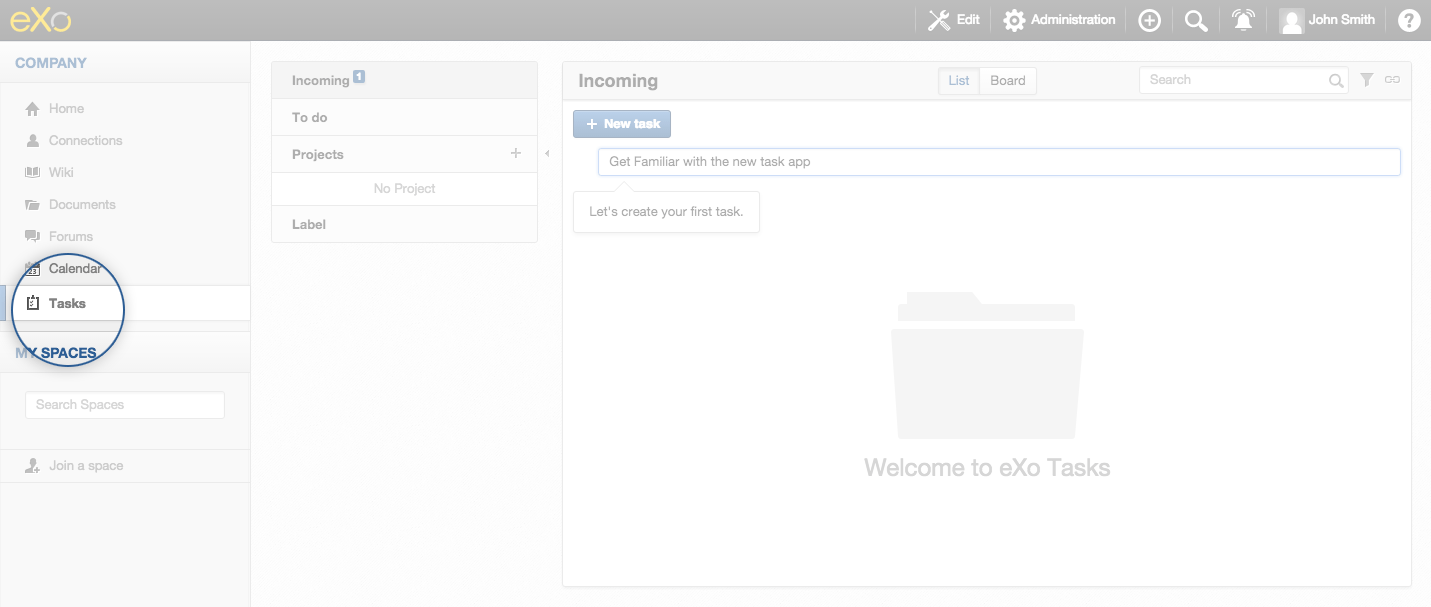
Task: Open the John Smith user menu
Action: click(1342, 20)
